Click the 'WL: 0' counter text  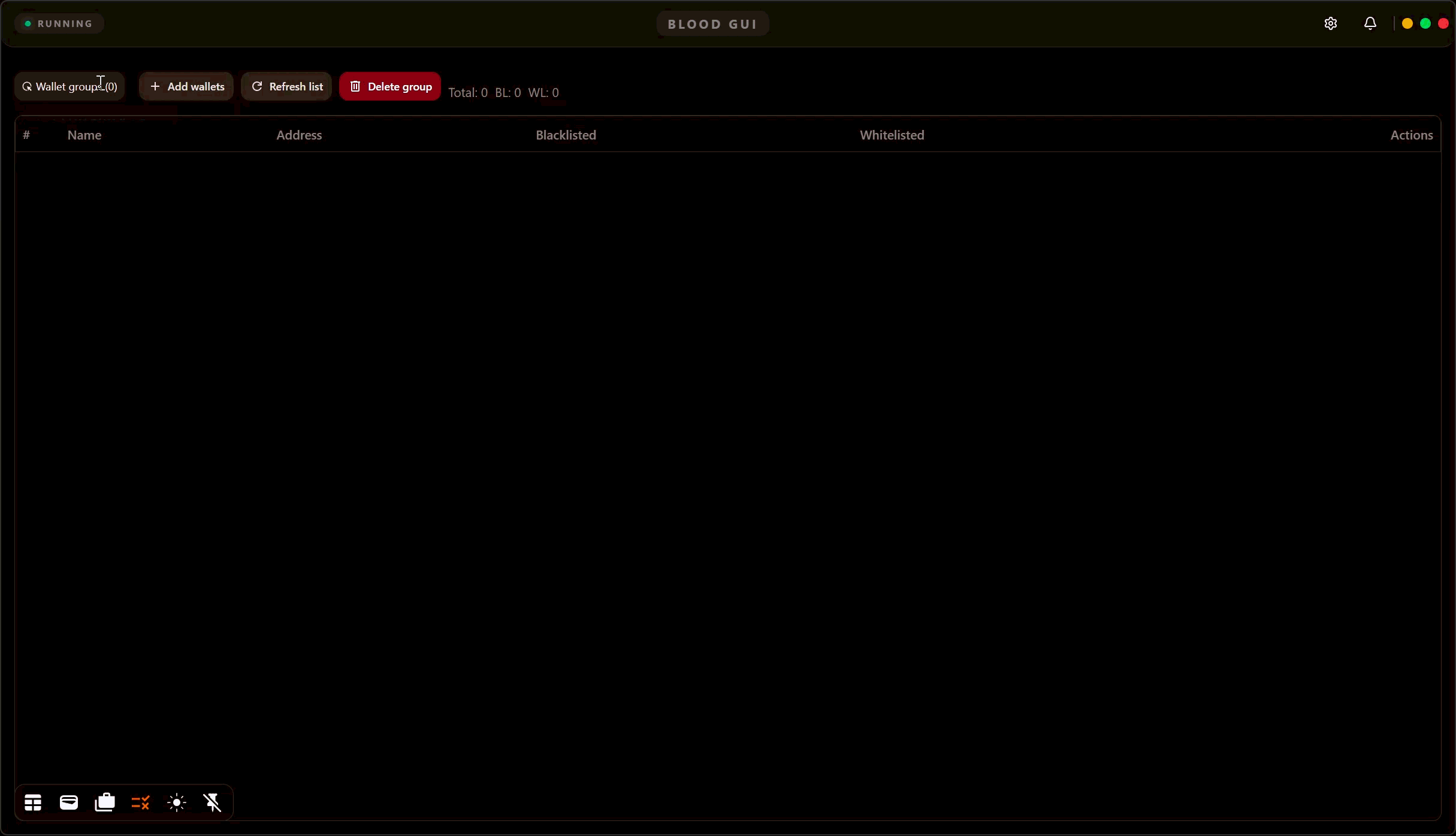tap(543, 93)
